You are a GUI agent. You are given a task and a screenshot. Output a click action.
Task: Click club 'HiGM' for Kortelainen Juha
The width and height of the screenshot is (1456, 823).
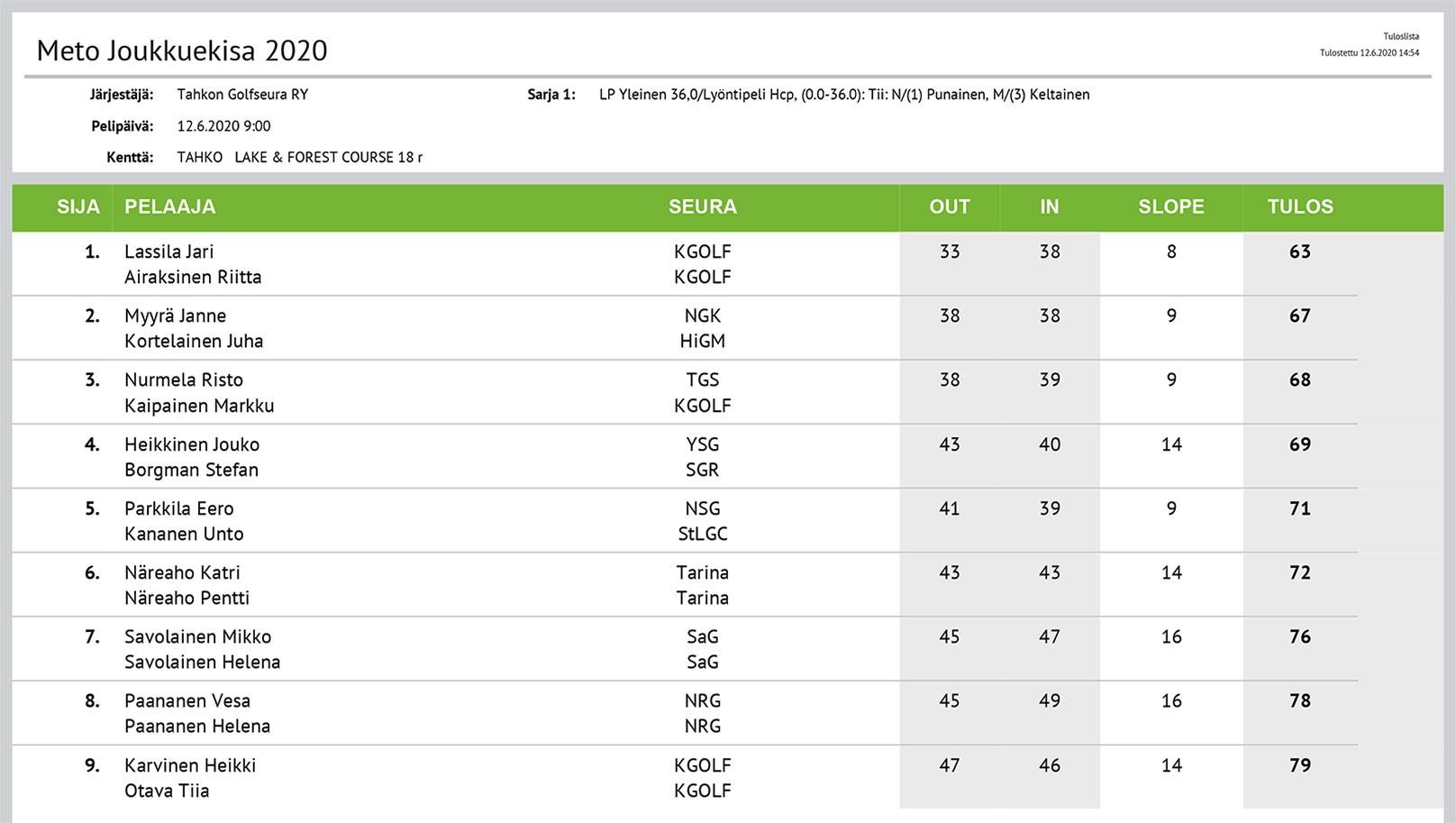point(703,341)
